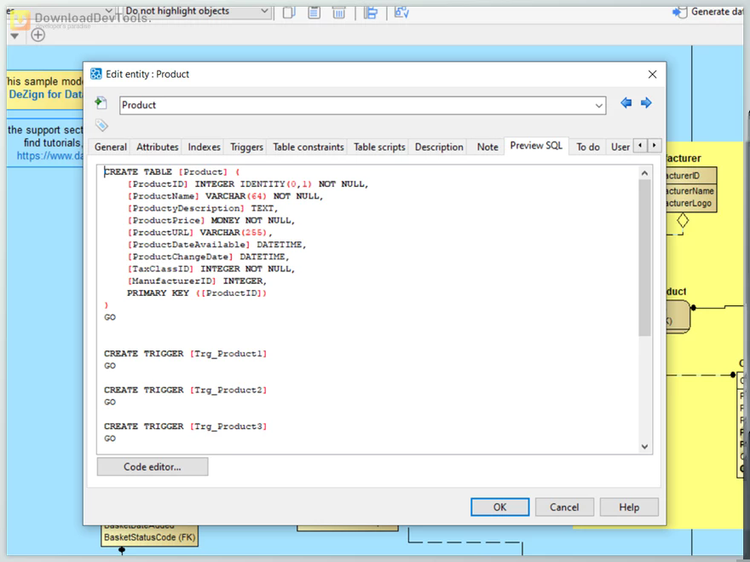Image resolution: width=750 pixels, height=562 pixels.
Task: Open the Indexes tab
Action: pyautogui.click(x=204, y=147)
